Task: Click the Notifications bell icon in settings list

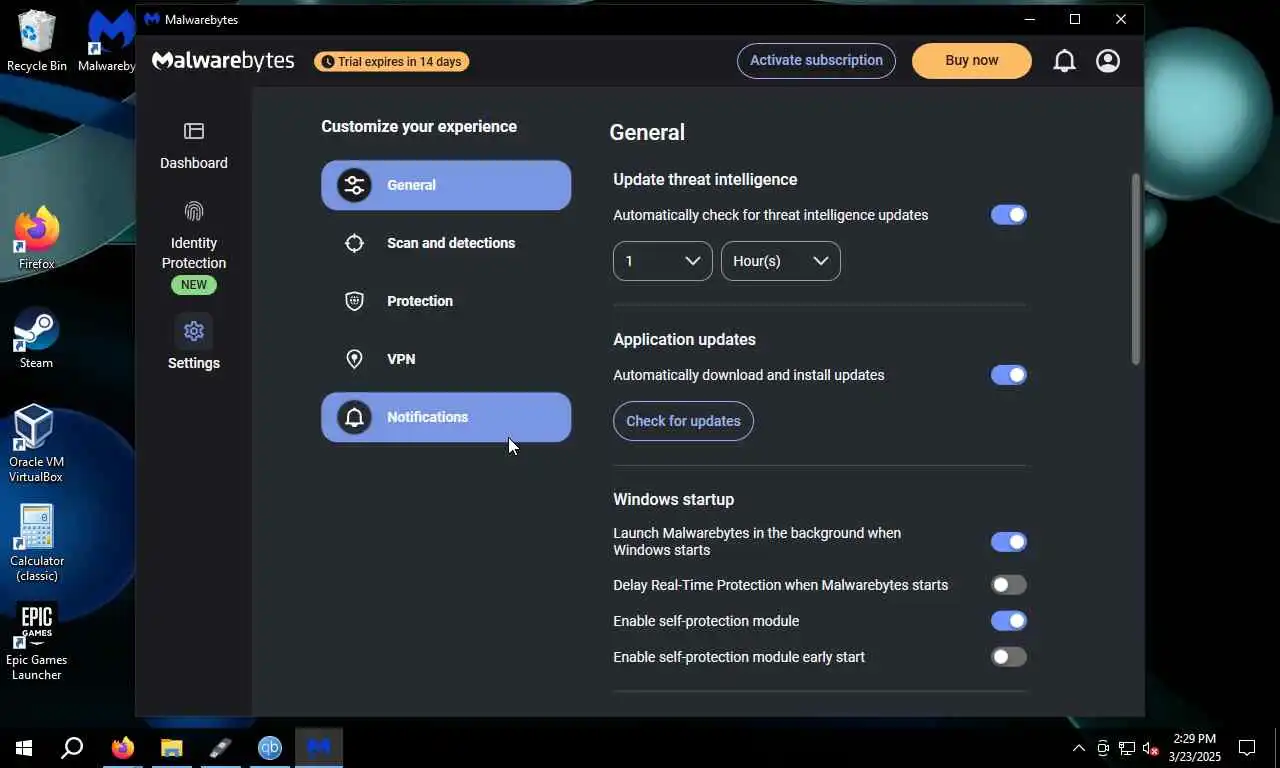Action: pos(354,417)
